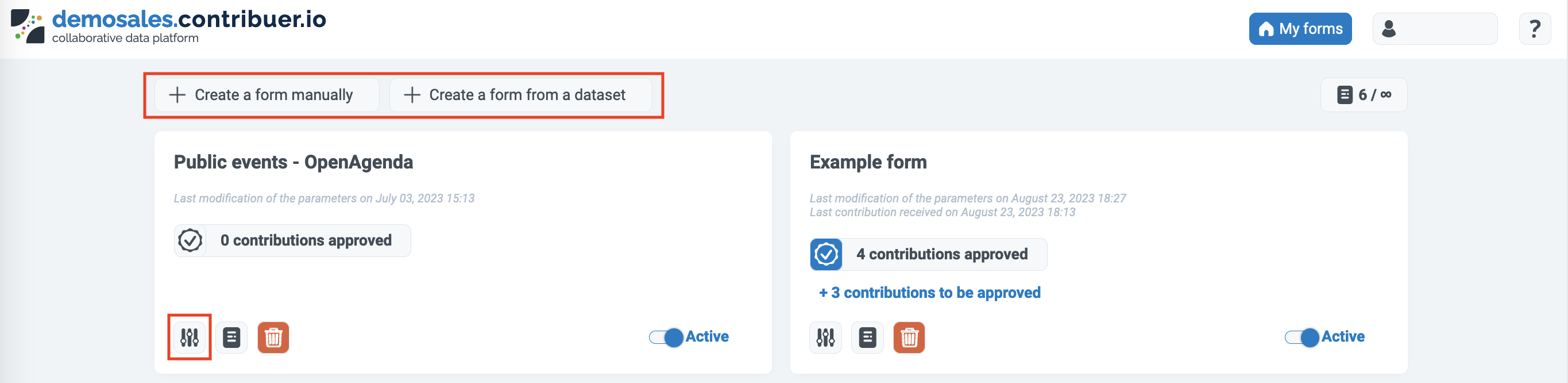Delete the Public events - OpenAgenda form

tap(273, 337)
